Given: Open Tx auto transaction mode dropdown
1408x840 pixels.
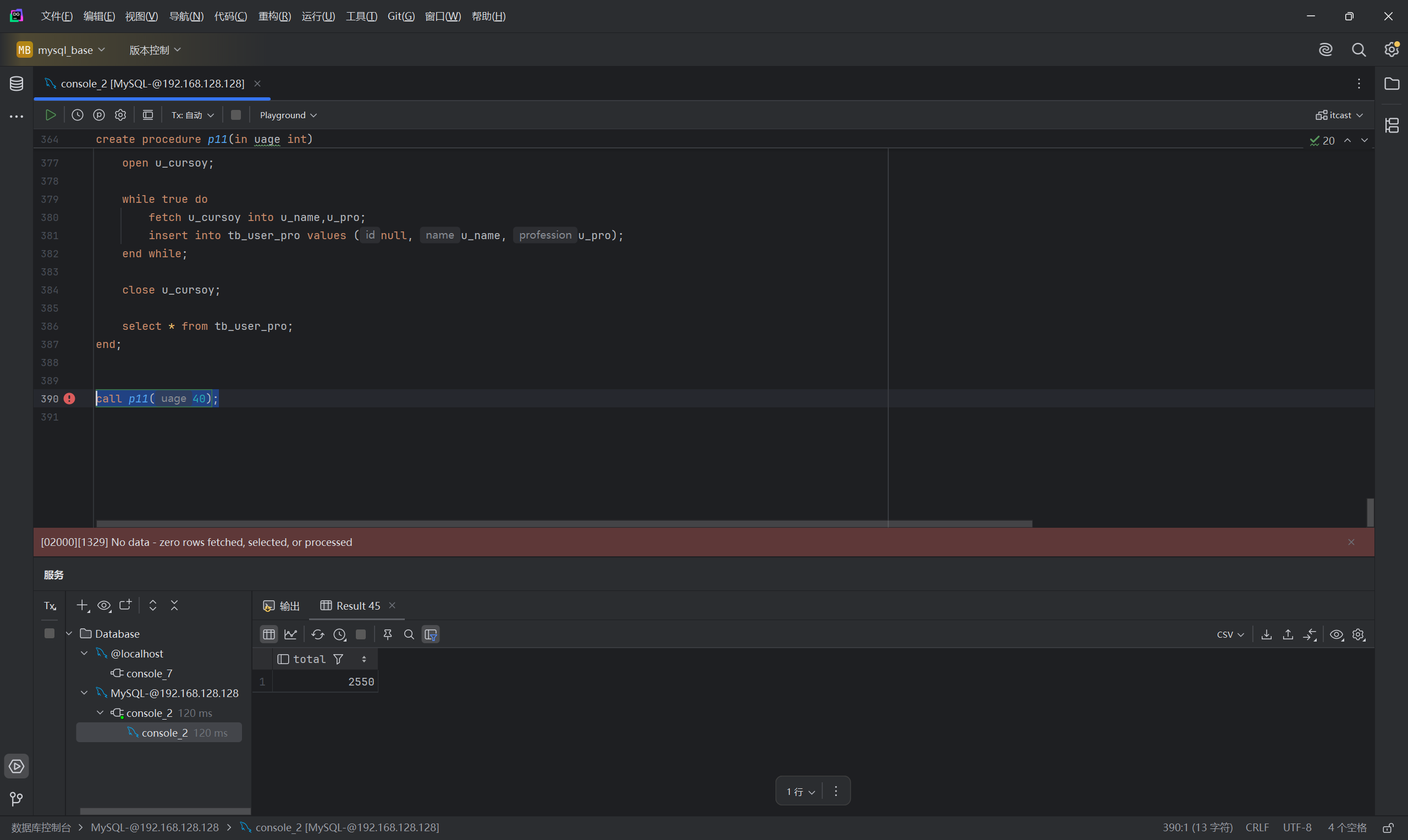Looking at the screenshot, I should (193, 115).
